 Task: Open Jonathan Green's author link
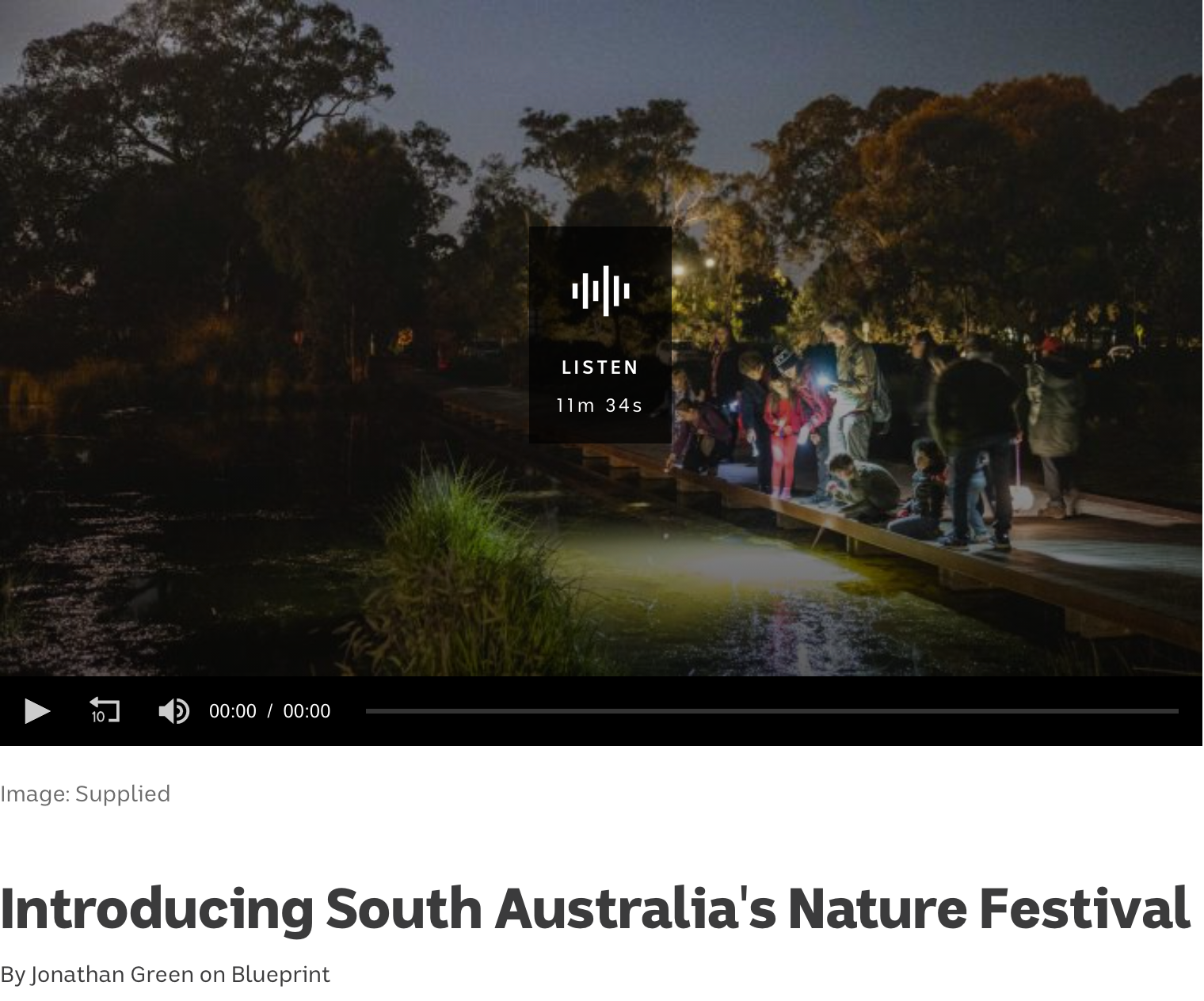point(112,974)
